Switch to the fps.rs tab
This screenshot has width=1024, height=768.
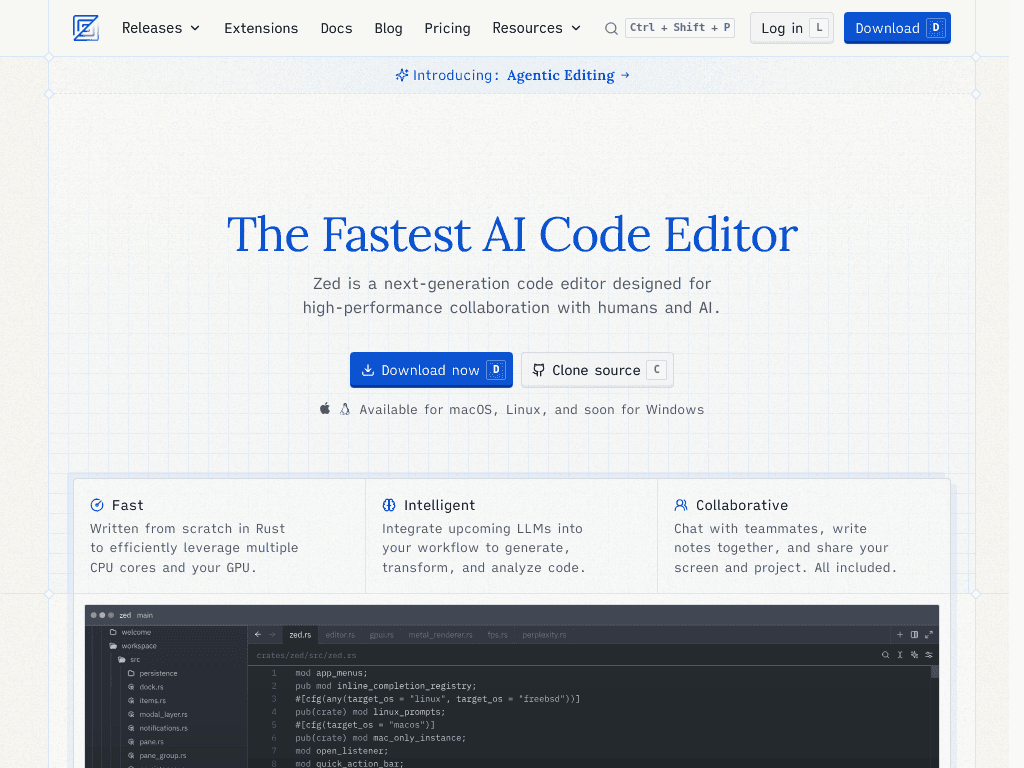tap(498, 635)
